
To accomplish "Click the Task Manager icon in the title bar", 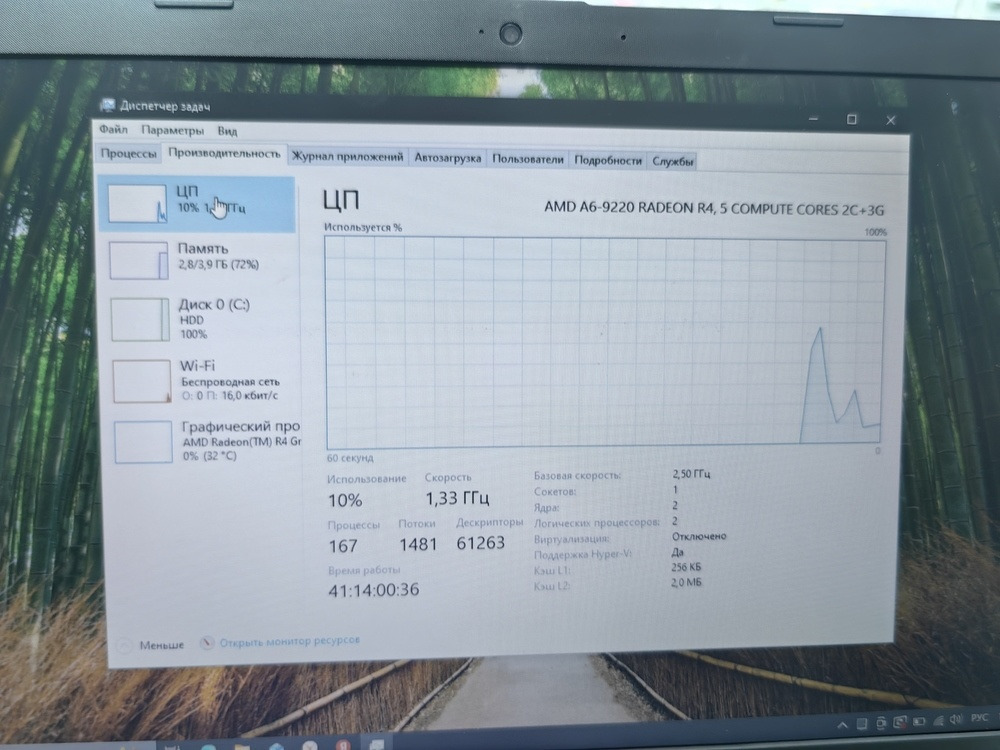I will pyautogui.click(x=108, y=104).
